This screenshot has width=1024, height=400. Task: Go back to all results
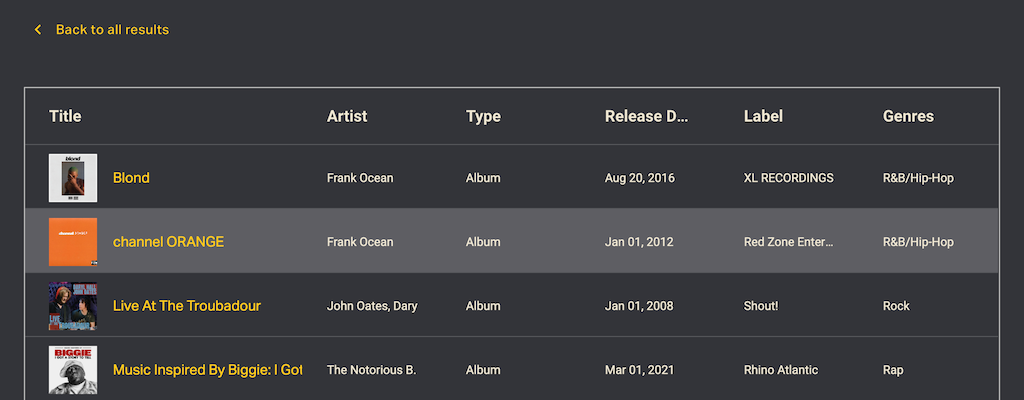[112, 30]
